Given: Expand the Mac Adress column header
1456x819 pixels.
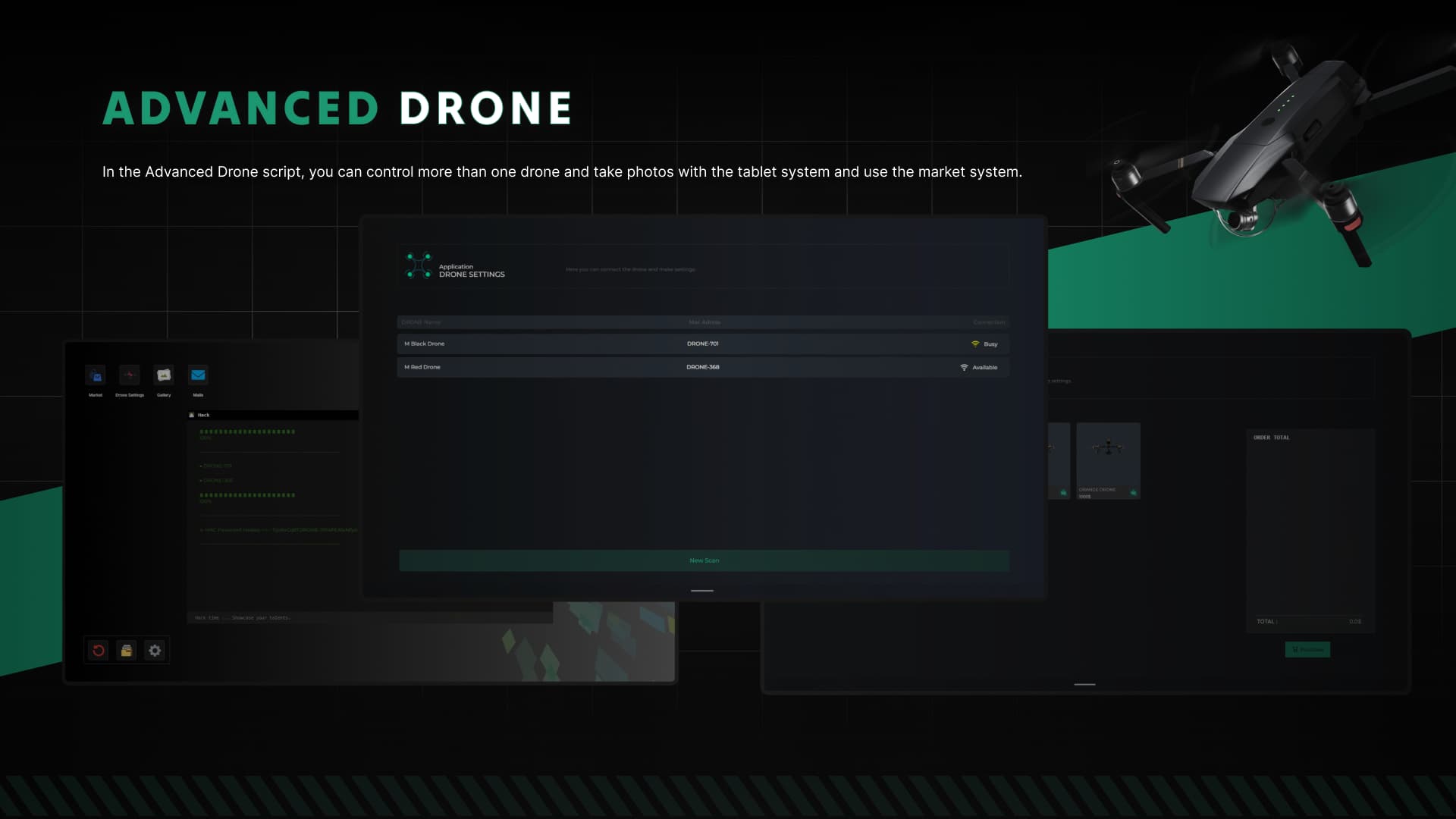Looking at the screenshot, I should click(704, 322).
